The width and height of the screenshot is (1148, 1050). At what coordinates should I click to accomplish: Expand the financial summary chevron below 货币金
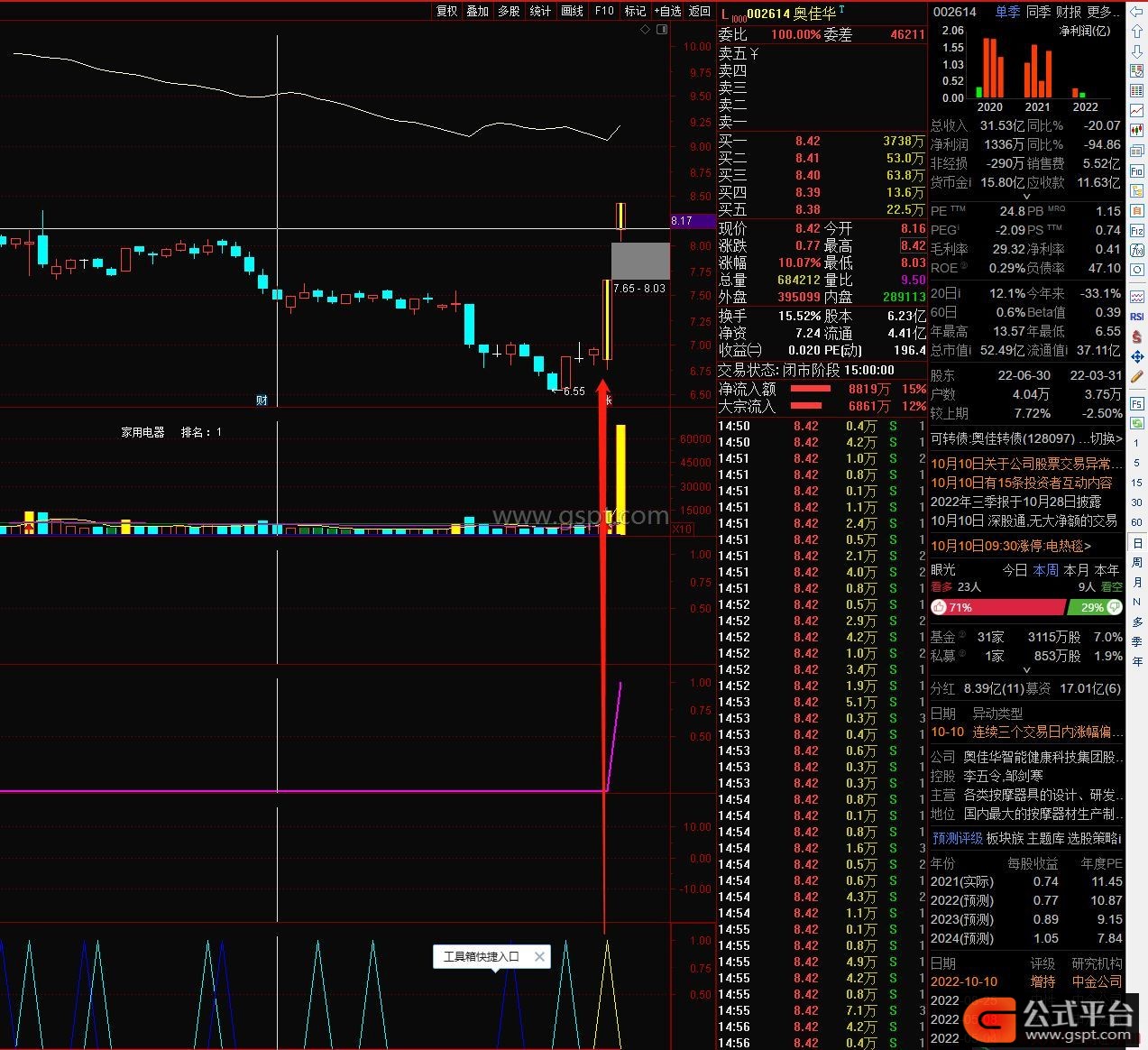point(1026,196)
